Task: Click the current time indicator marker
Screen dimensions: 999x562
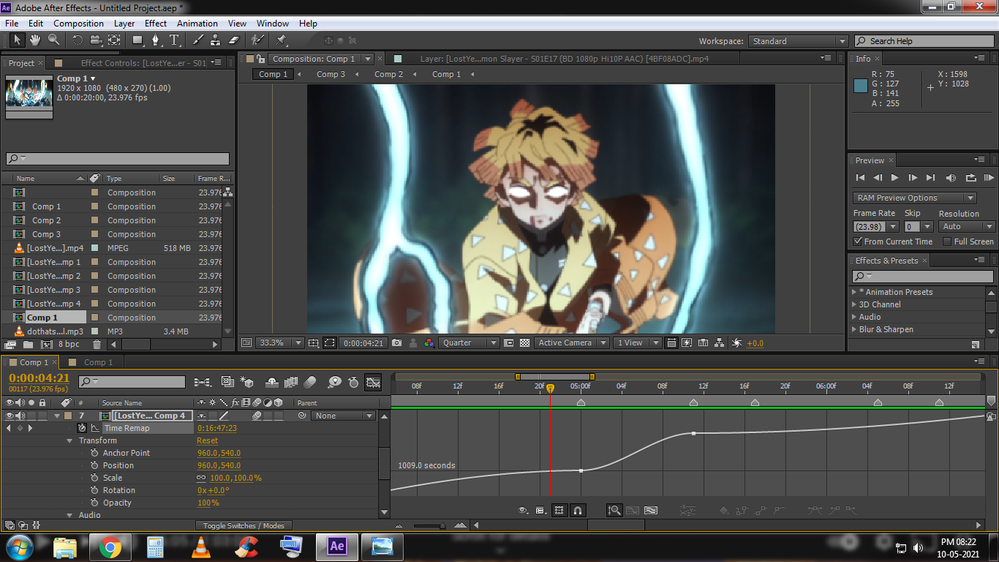Action: [550, 387]
